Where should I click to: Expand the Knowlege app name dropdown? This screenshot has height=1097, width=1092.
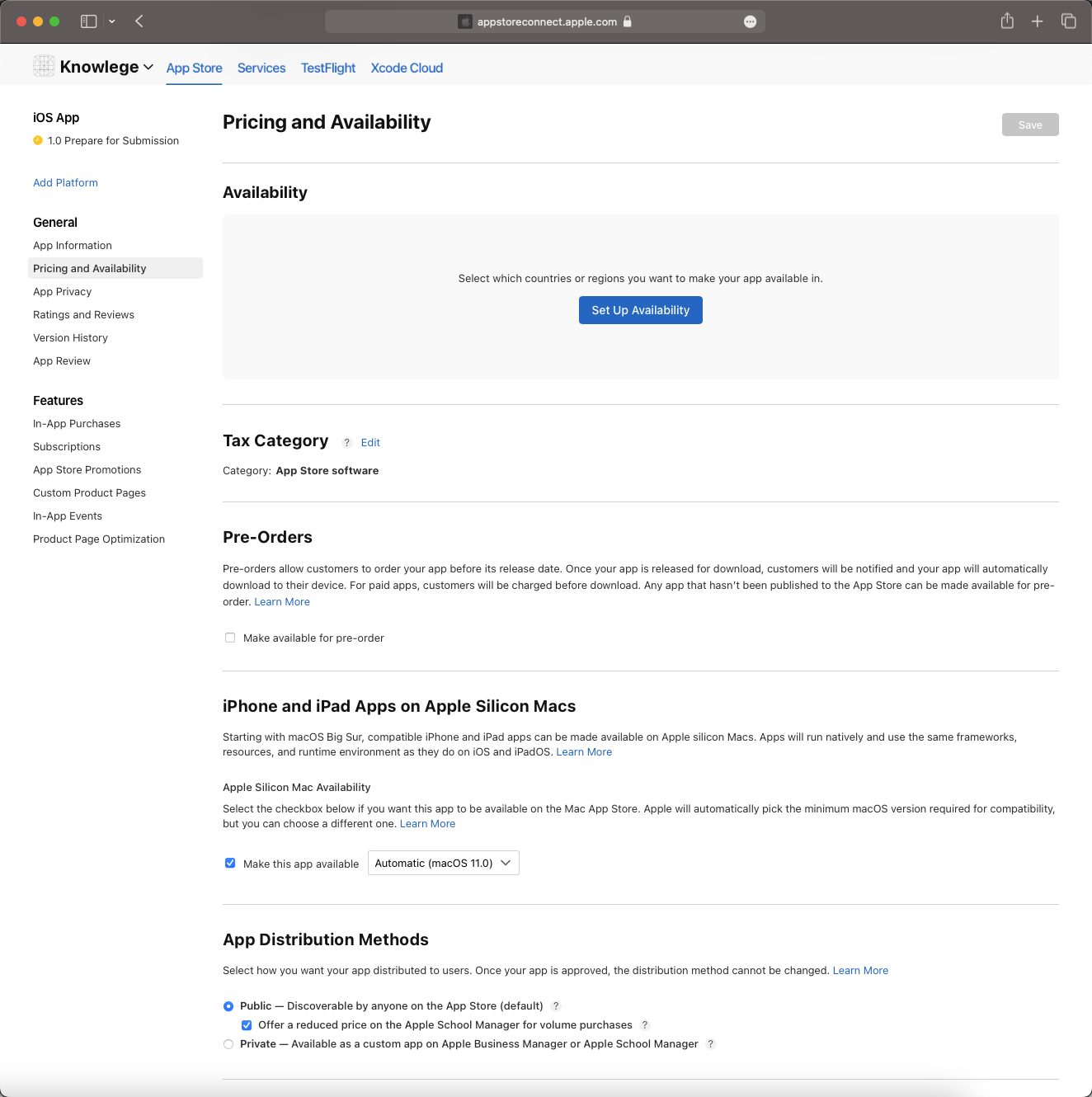[x=106, y=67]
